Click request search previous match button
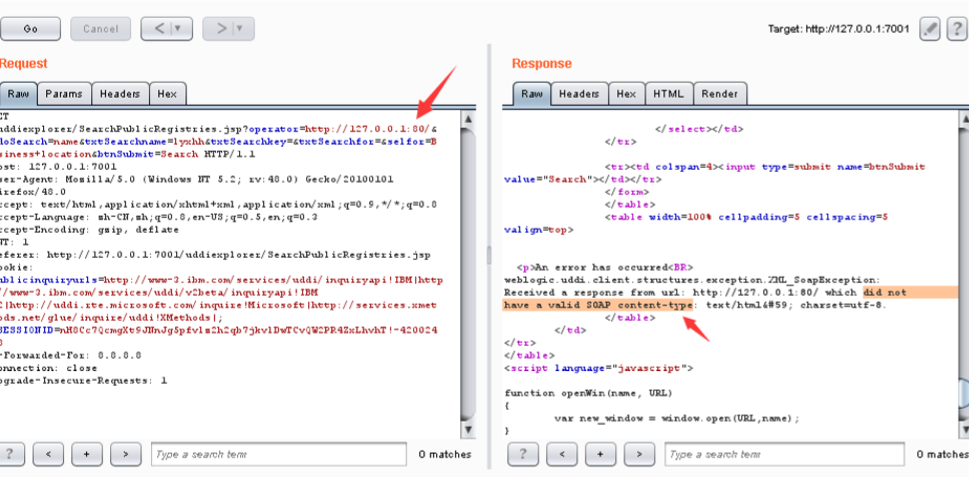Viewport: 969px width, 477px height. 48,454
